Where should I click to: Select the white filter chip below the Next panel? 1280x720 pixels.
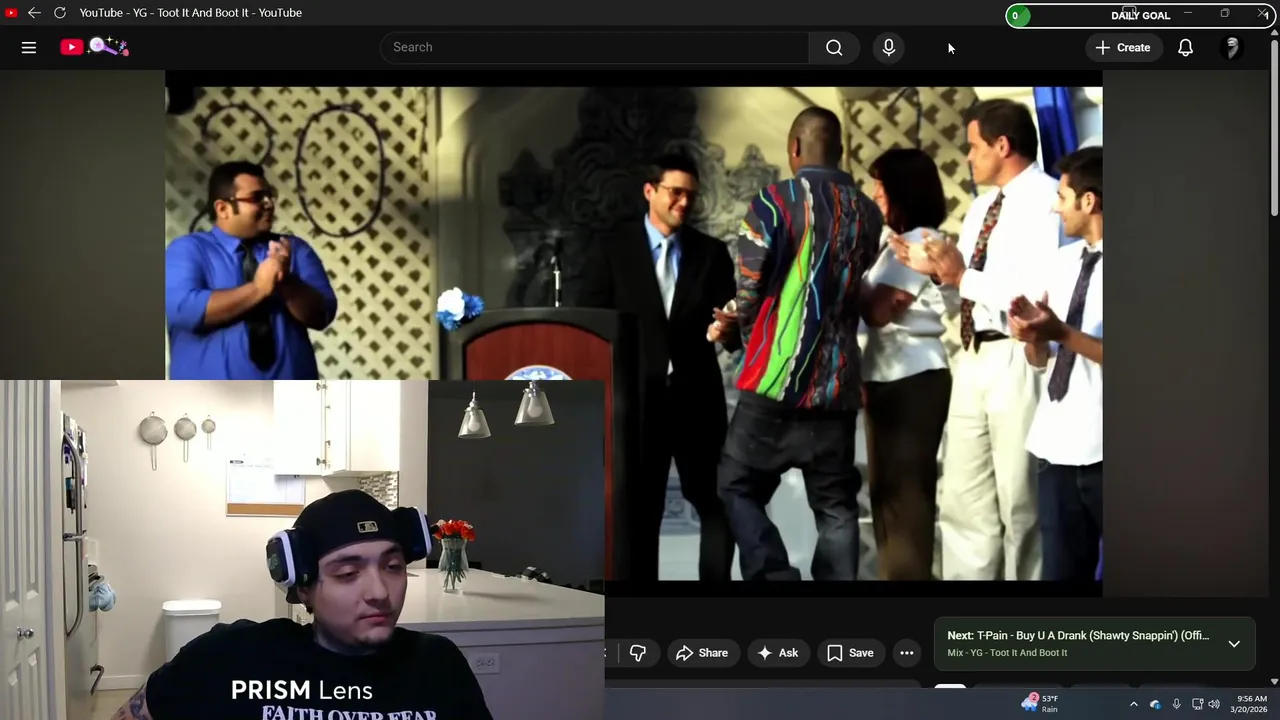950,688
